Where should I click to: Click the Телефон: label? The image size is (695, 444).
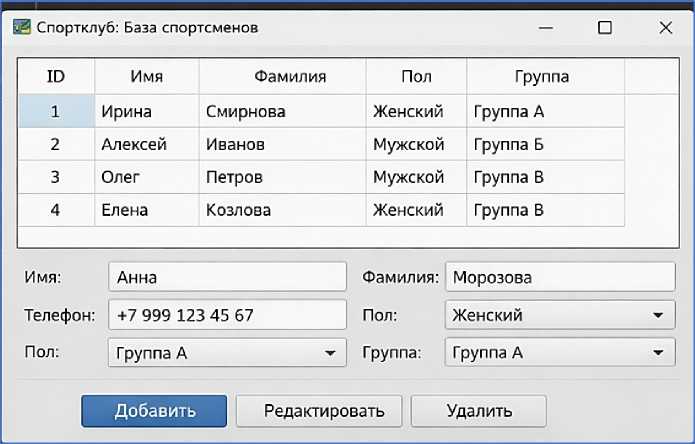pos(60,315)
